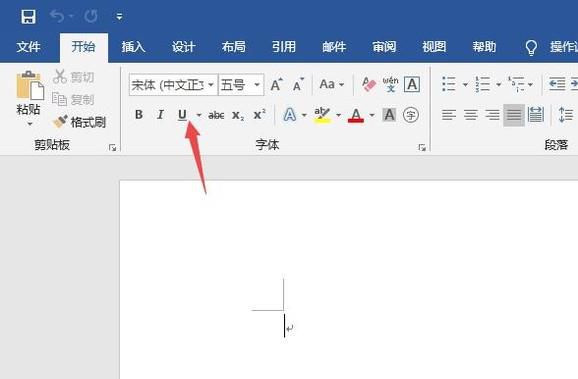The height and width of the screenshot is (379, 578).
Task: Click the Decrease Font Size icon
Action: 298,85
